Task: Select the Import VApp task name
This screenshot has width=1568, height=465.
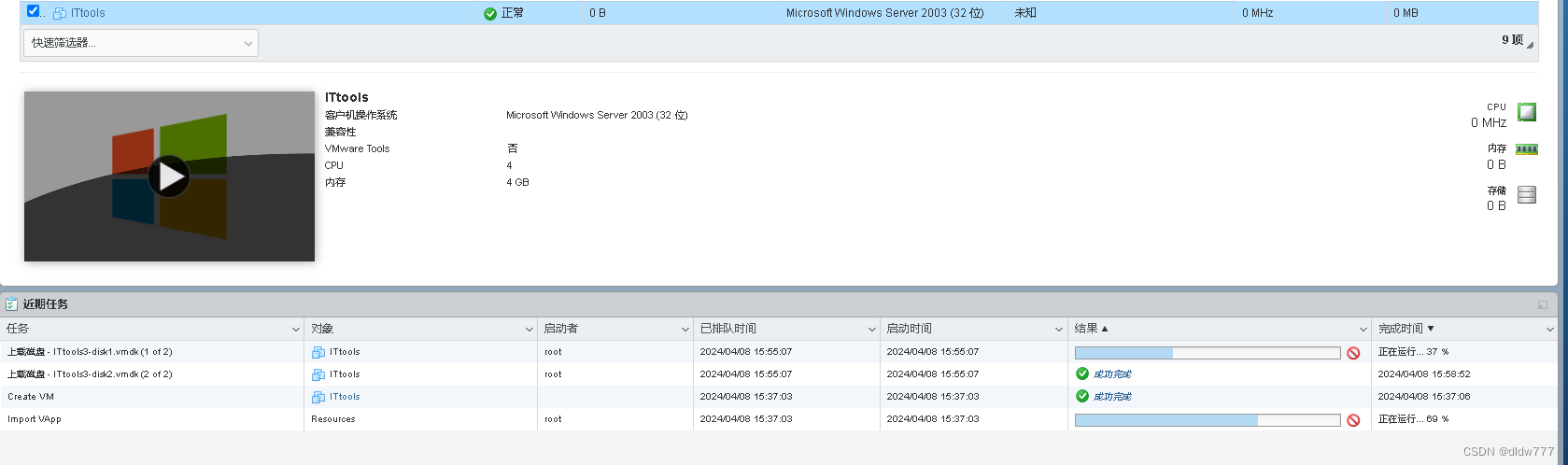Action: tap(35, 419)
